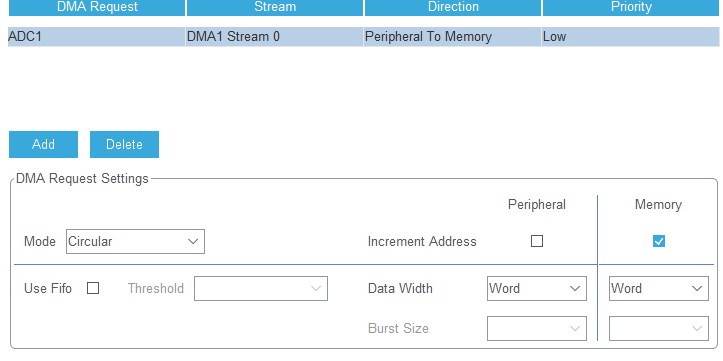Image resolution: width=723 pixels, height=361 pixels.
Task: Select the ADC1 cell in the table
Action: point(97,37)
